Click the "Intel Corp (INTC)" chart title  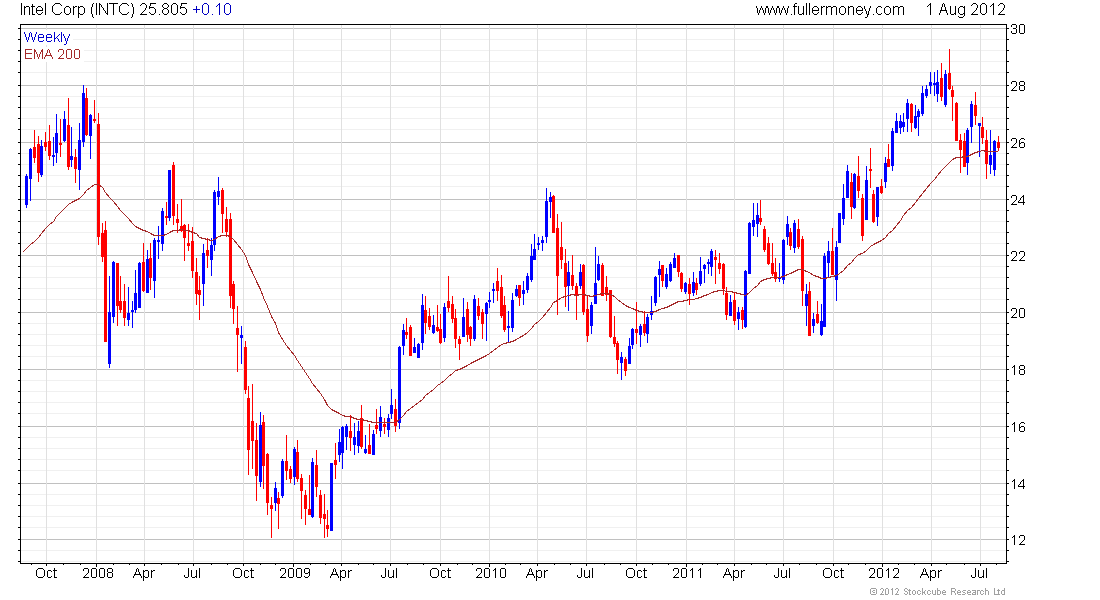pos(77,10)
